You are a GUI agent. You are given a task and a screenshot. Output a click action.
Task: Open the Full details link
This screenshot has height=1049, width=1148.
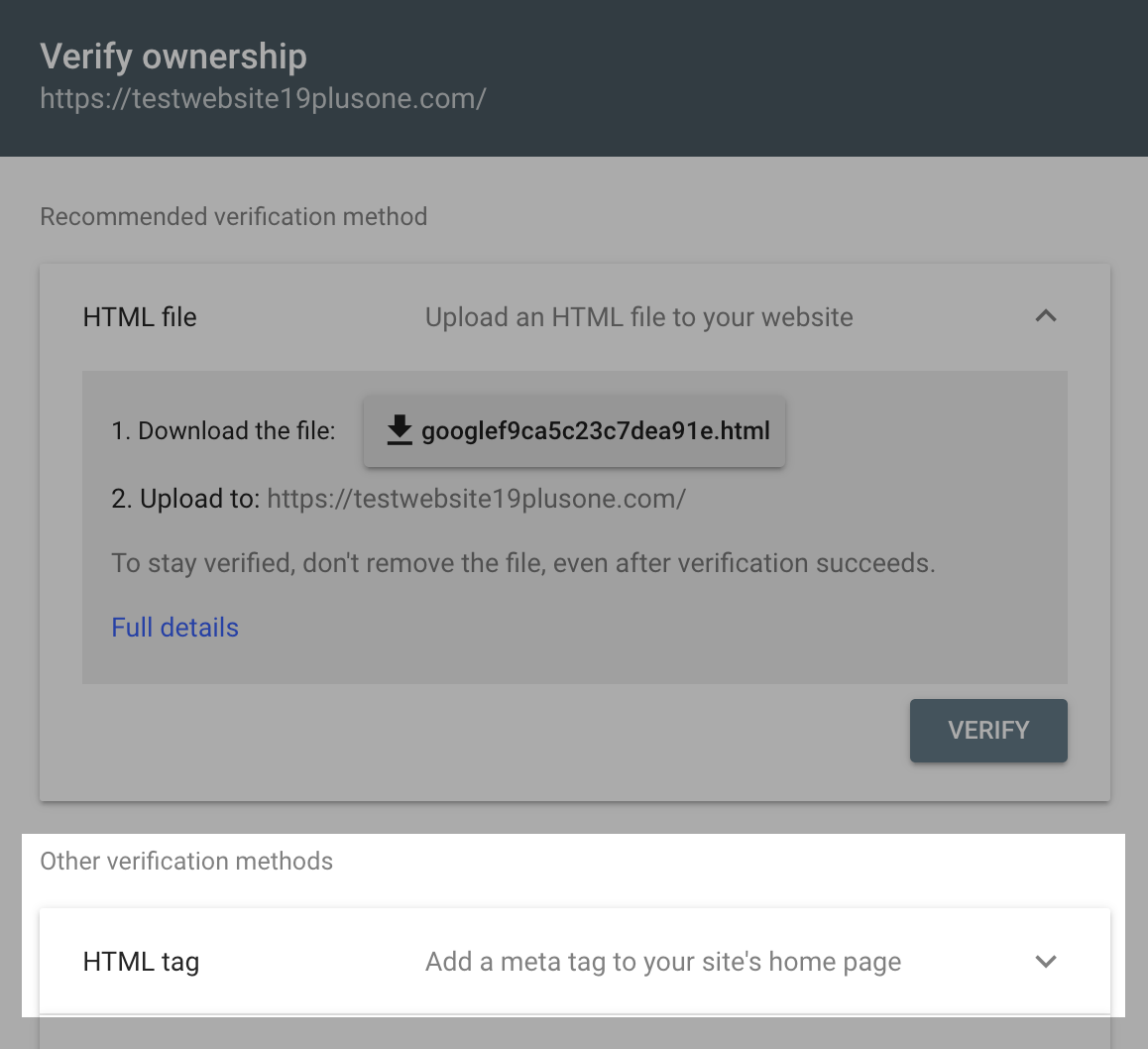(x=174, y=627)
